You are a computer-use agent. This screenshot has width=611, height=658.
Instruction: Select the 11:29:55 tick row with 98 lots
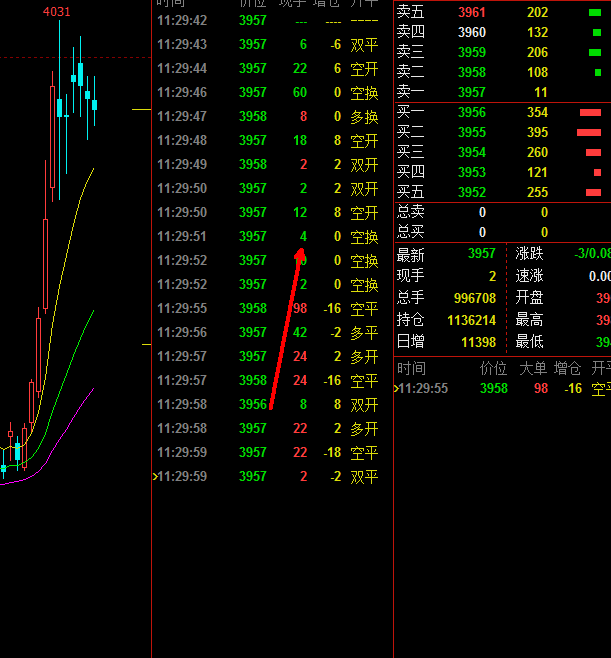click(268, 308)
